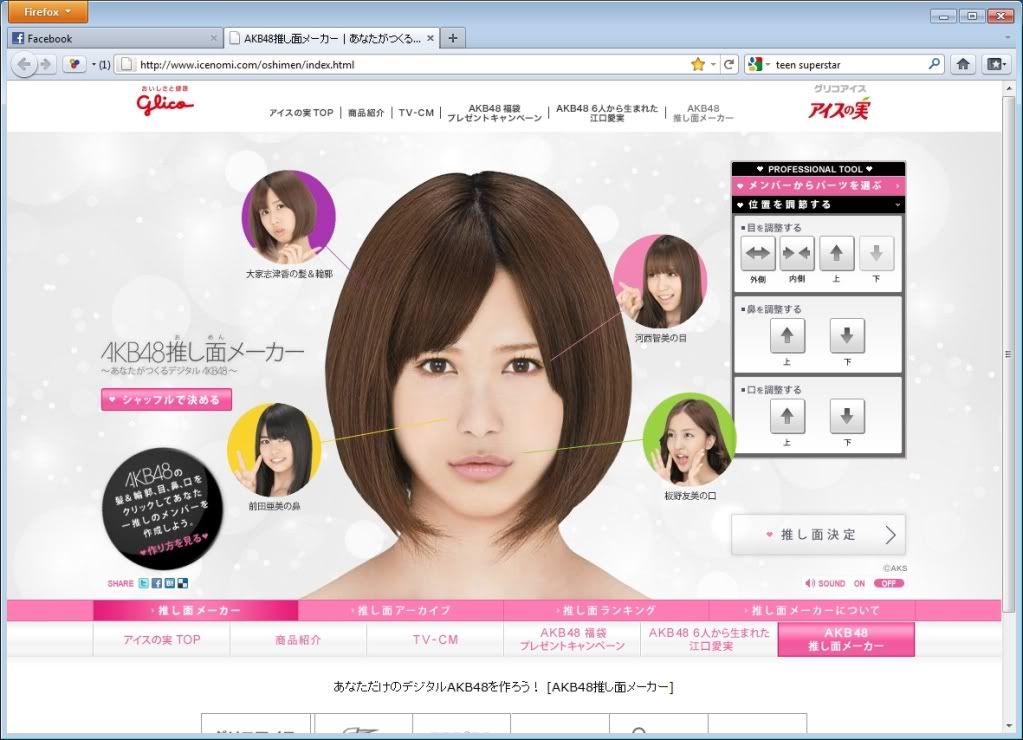Select 前田亜美の鼻 nose thumbnail
1023x740 pixels.
(274, 450)
